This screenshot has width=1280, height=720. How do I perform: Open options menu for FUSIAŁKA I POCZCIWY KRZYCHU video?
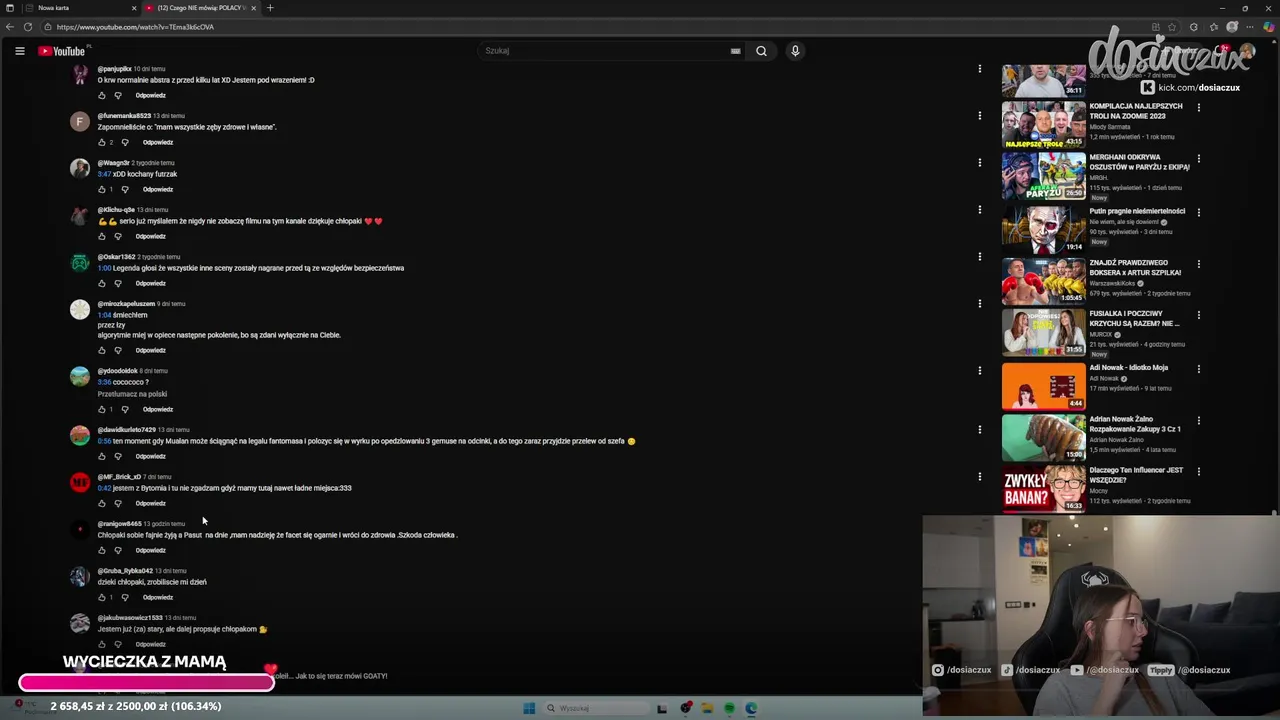pyautogui.click(x=1198, y=315)
